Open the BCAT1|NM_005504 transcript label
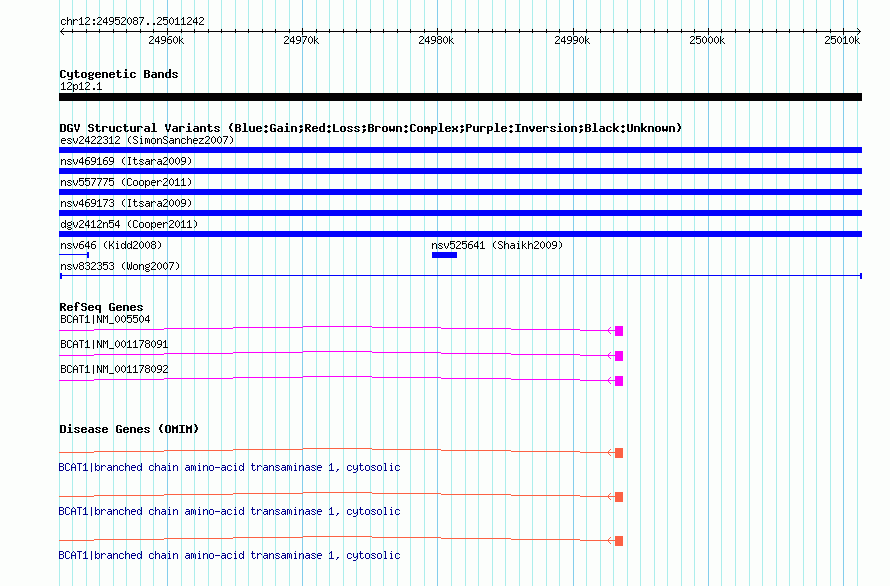This screenshot has height=586, width=890. click(x=105, y=319)
